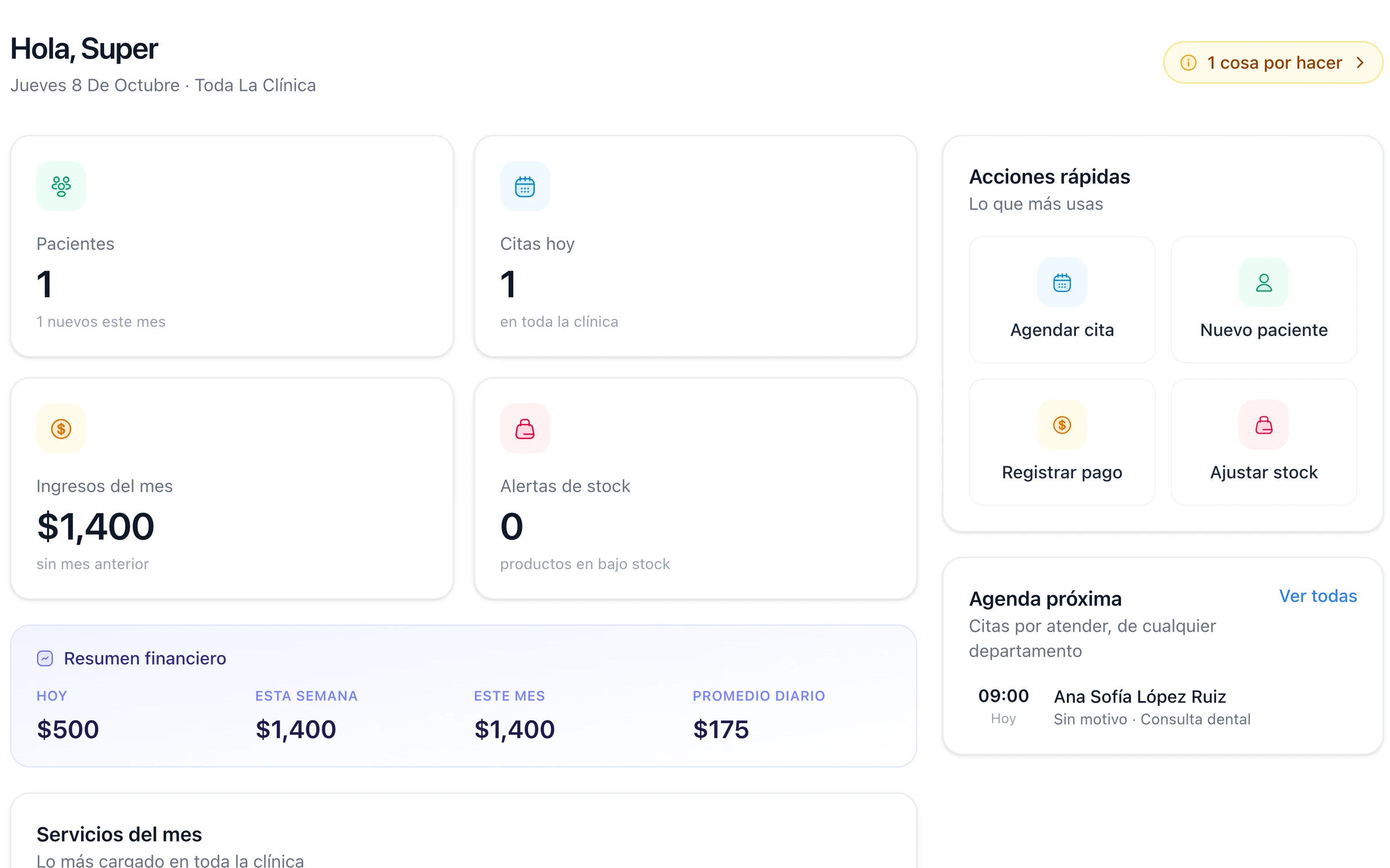Screen dimensions: 1390x868
Task: Click the dollar icon above Registrar pago
Action: point(1062,425)
